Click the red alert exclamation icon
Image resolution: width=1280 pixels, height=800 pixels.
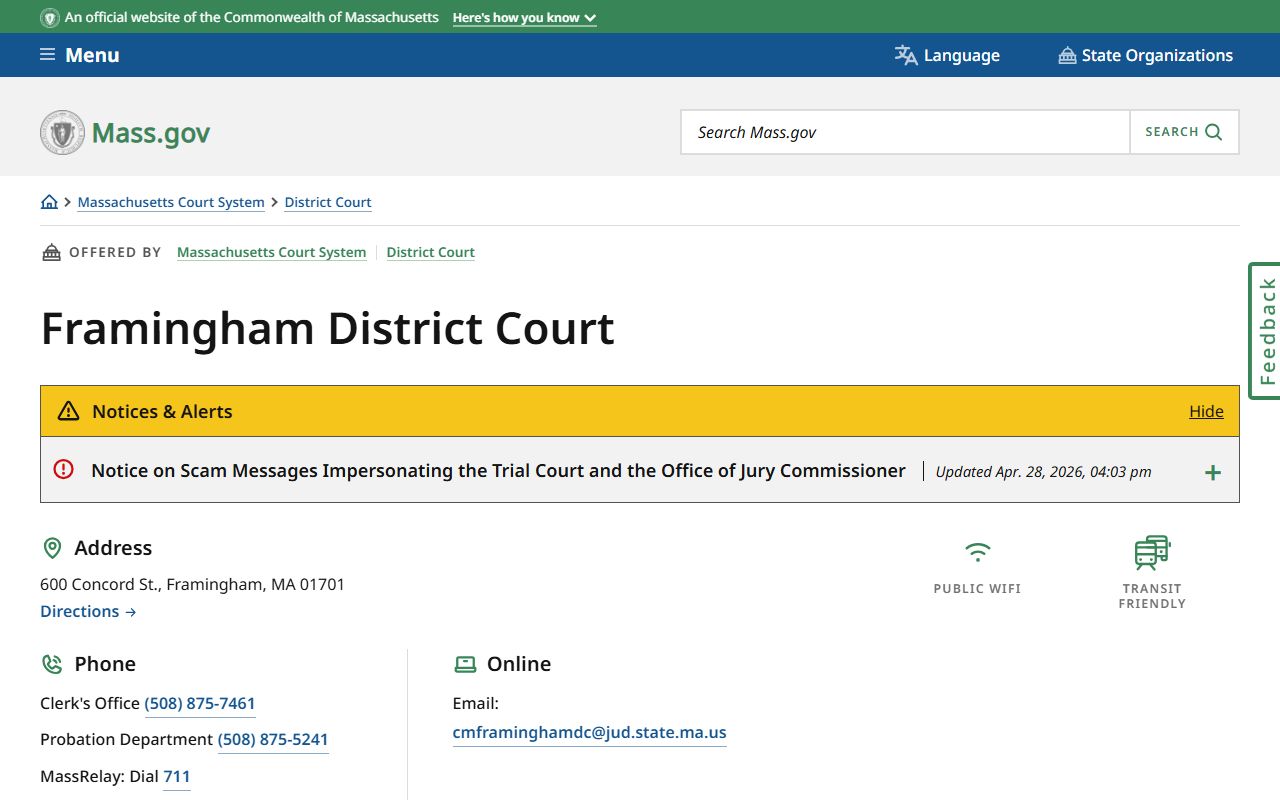point(64,469)
